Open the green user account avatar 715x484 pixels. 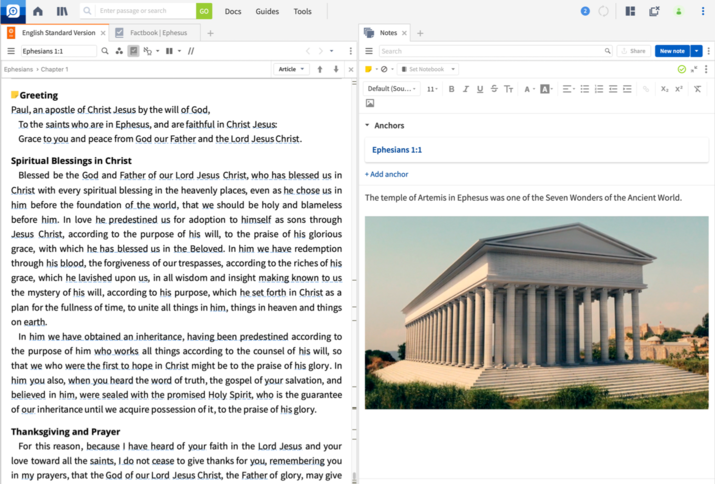(679, 11)
